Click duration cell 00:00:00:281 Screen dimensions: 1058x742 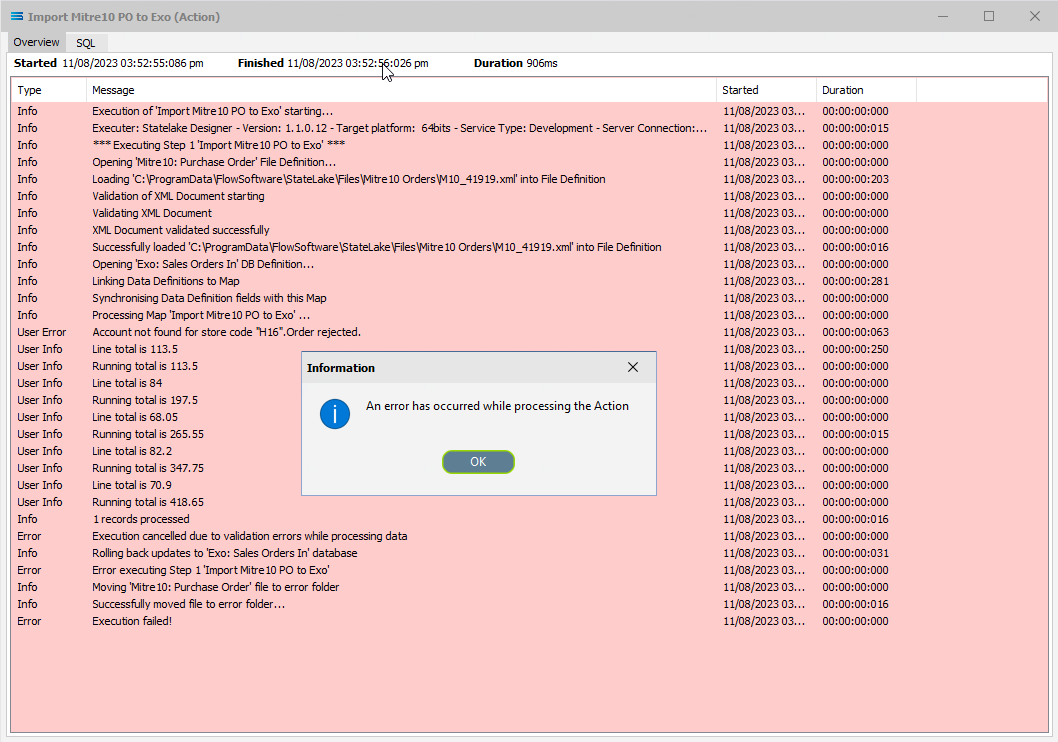tap(856, 281)
